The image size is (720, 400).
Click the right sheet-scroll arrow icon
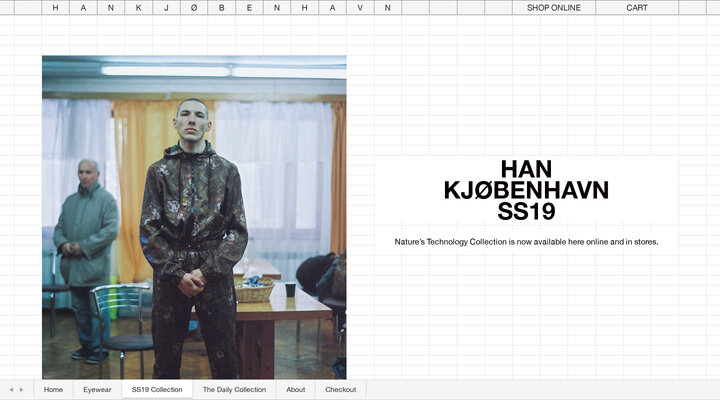click(21, 390)
